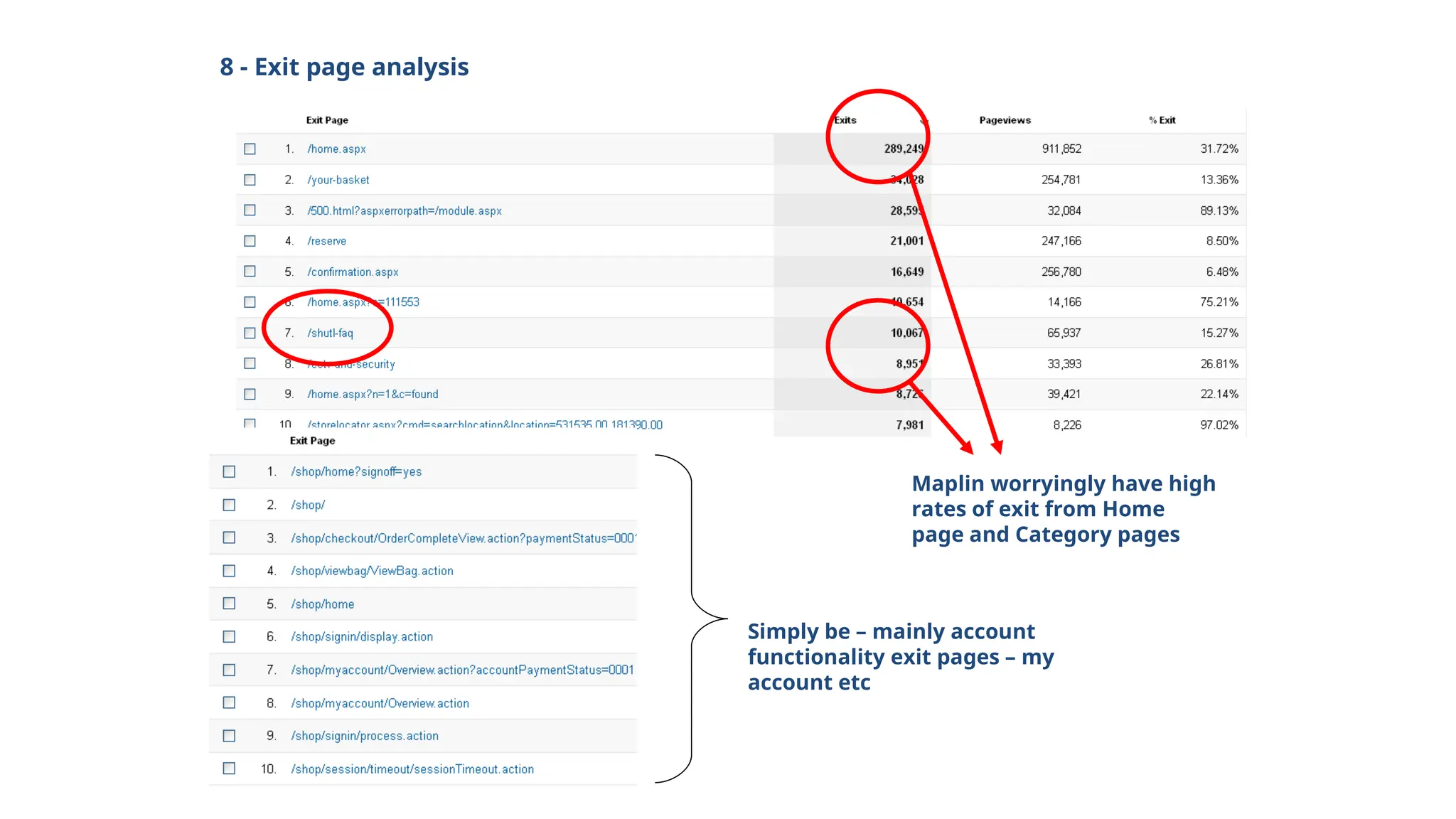This screenshot has width=1456, height=819.
Task: Click the /shop/signin/display.action link
Action: pyautogui.click(x=362, y=637)
